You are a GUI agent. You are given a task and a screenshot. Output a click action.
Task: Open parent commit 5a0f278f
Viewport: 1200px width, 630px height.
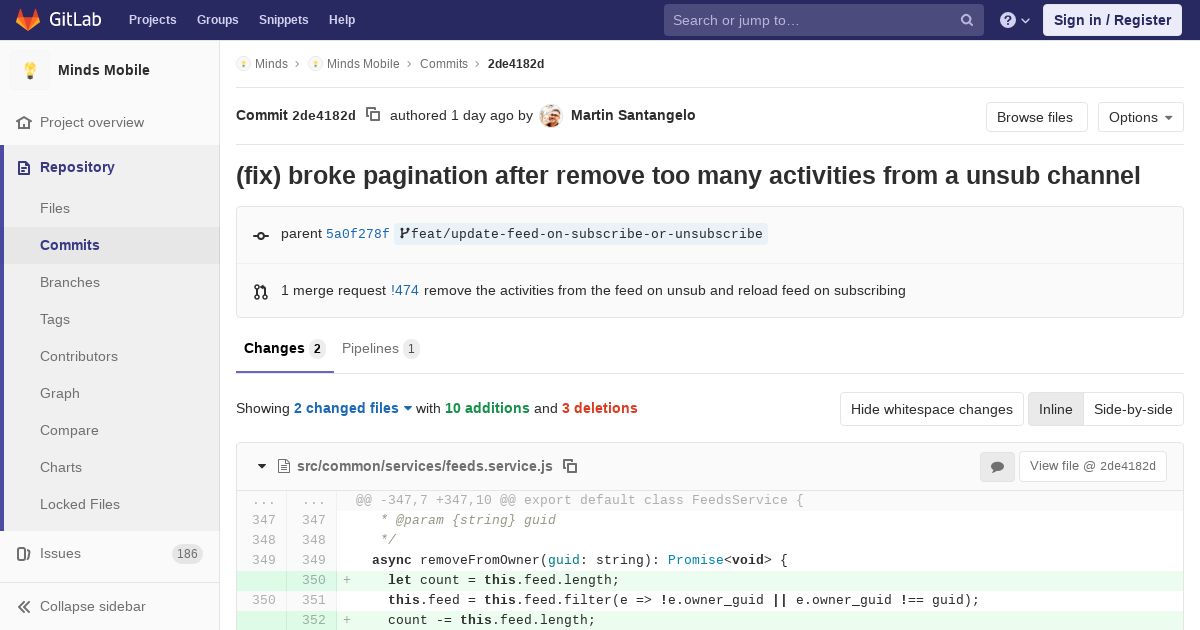358,234
